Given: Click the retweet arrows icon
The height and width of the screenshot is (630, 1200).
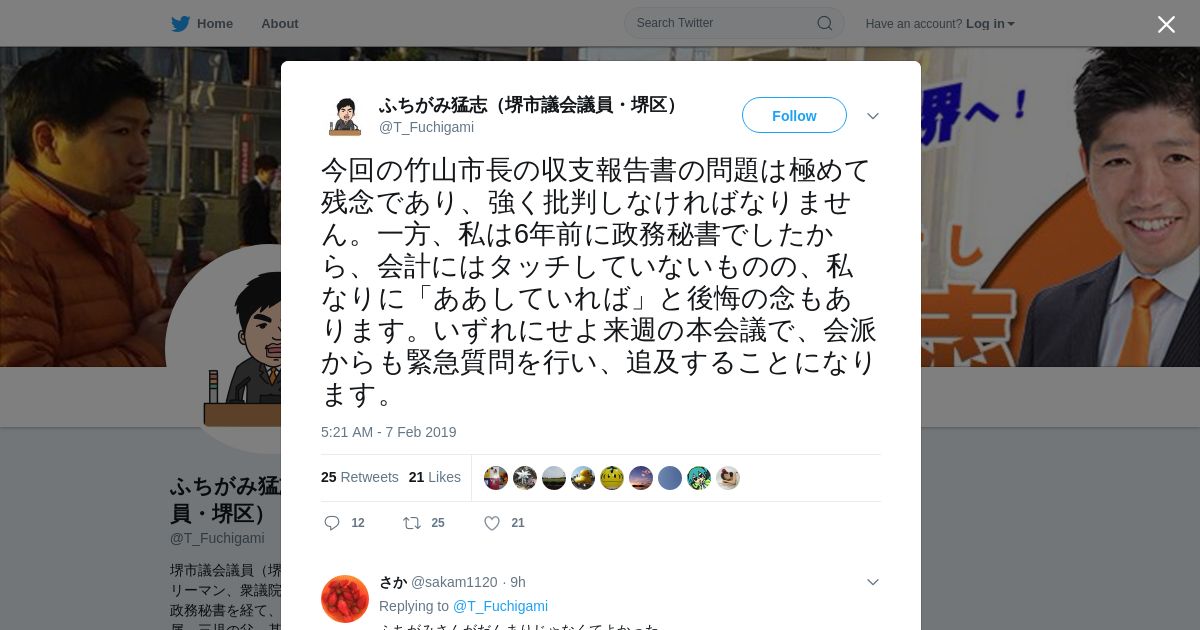Looking at the screenshot, I should (411, 523).
